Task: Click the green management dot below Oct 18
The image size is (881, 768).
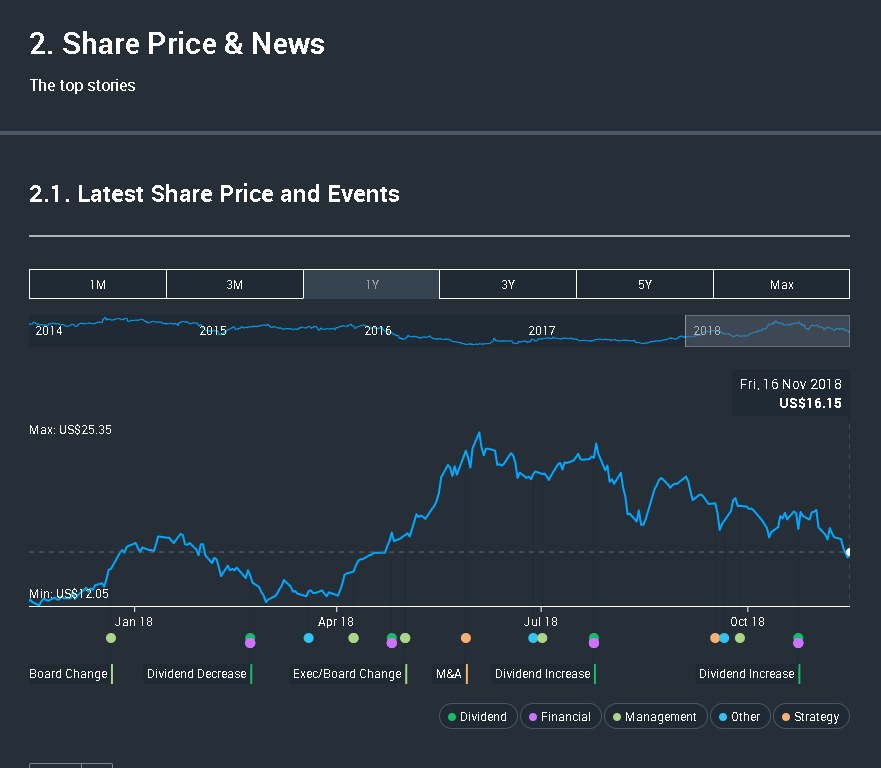Action: pos(740,638)
